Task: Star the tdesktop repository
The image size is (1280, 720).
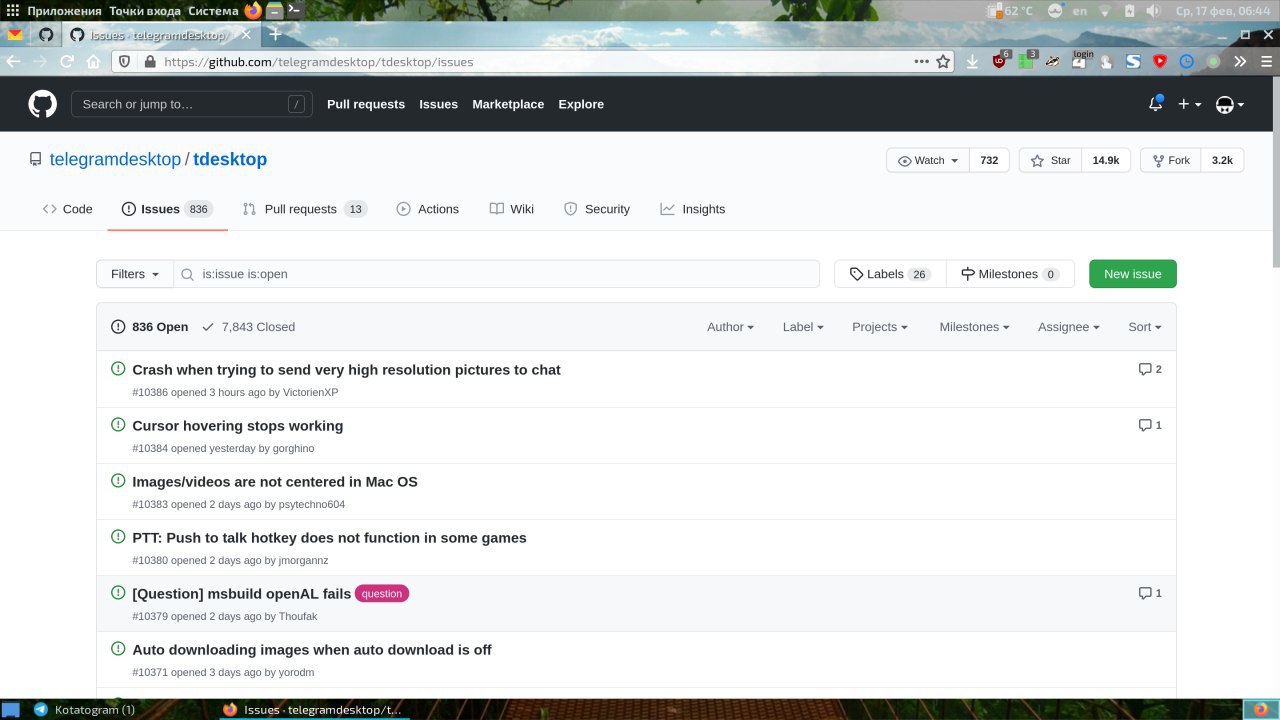Action: click(1050, 160)
